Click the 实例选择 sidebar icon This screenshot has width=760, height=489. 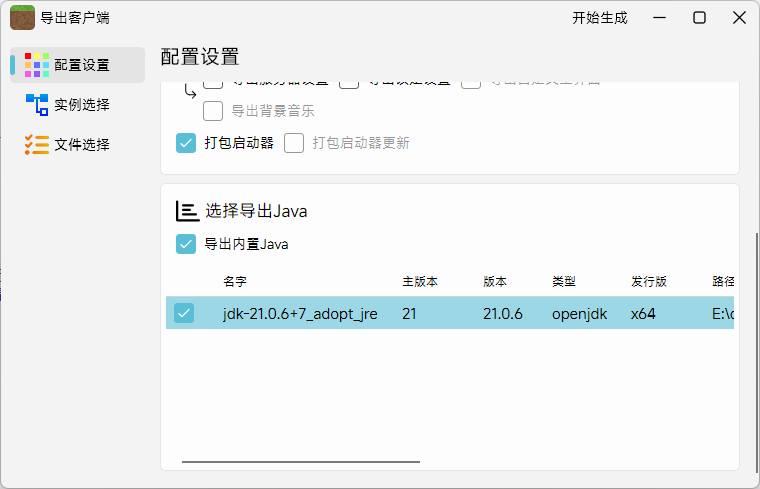[x=37, y=105]
